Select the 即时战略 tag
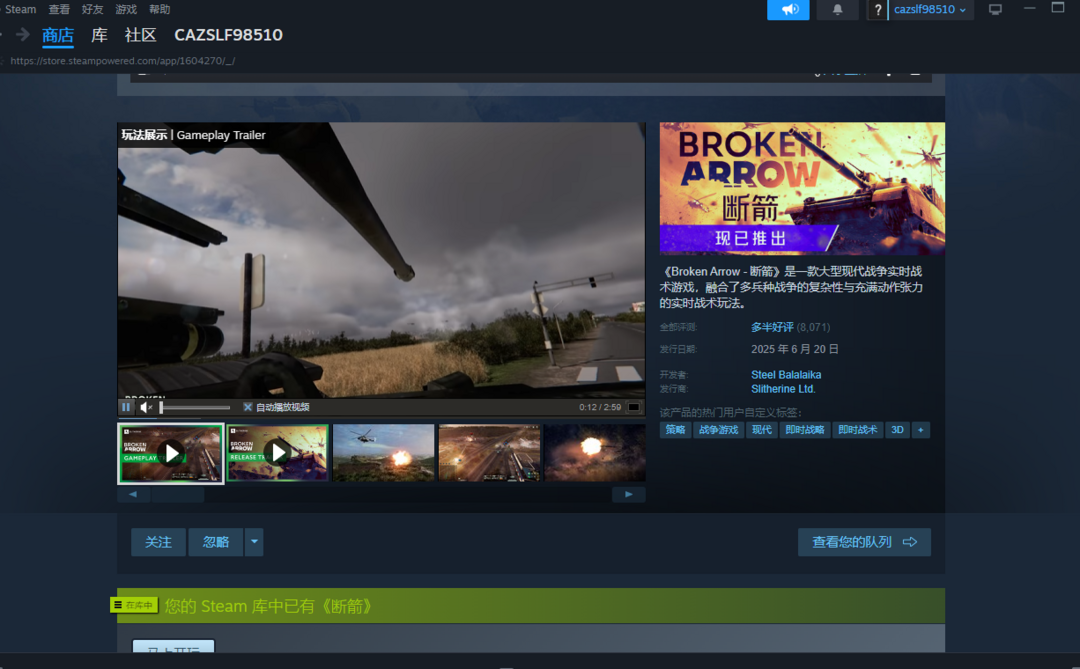This screenshot has height=669, width=1080. (804, 430)
